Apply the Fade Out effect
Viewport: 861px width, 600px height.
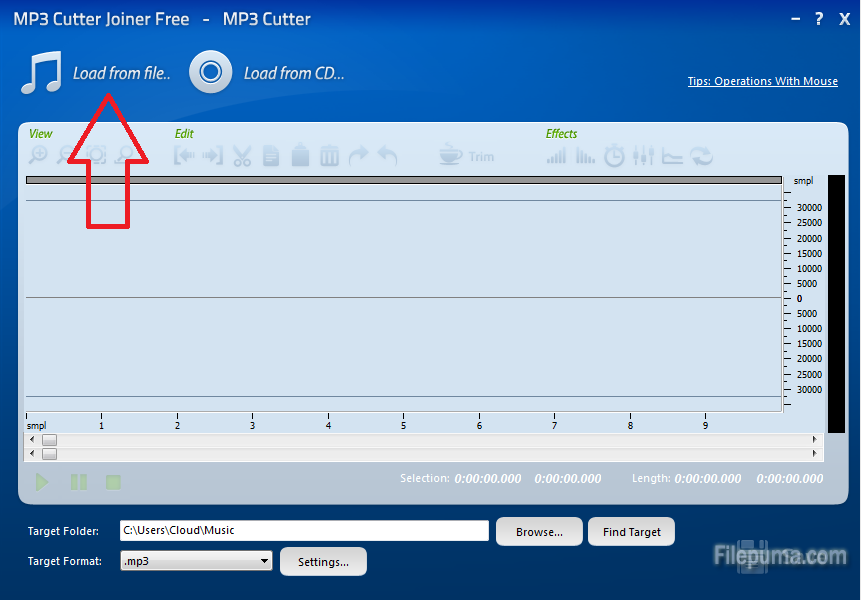[x=585, y=155]
